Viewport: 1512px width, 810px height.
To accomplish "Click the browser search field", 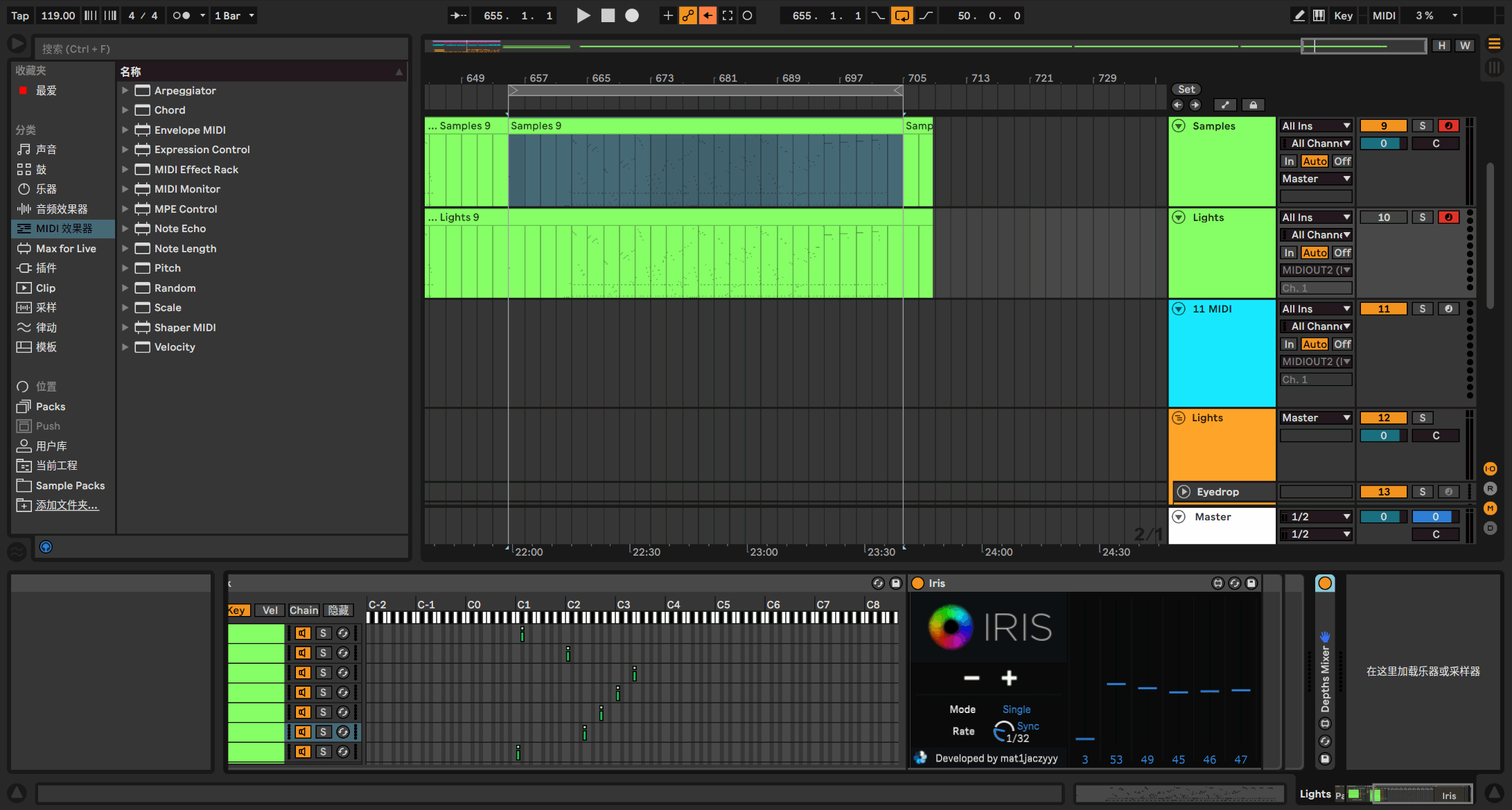I will coord(220,49).
